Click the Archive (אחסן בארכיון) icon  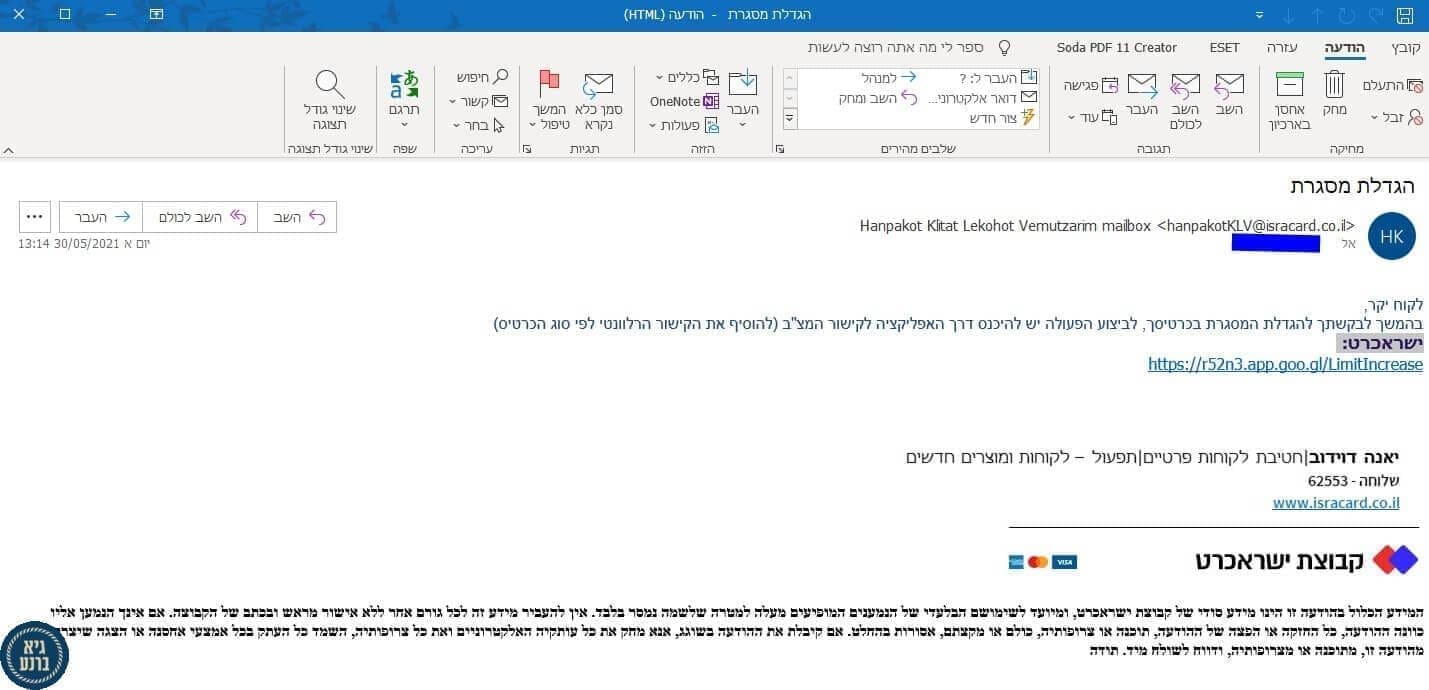(x=1290, y=99)
